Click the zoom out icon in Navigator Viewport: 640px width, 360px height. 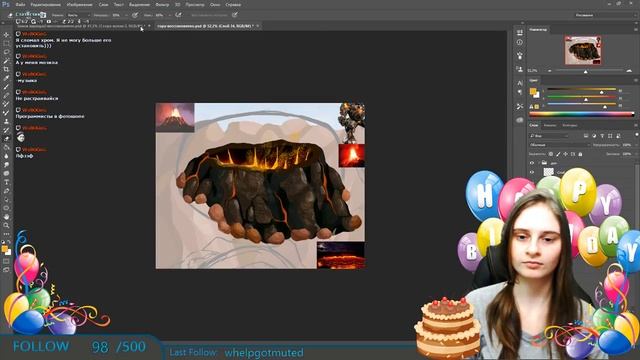point(550,71)
